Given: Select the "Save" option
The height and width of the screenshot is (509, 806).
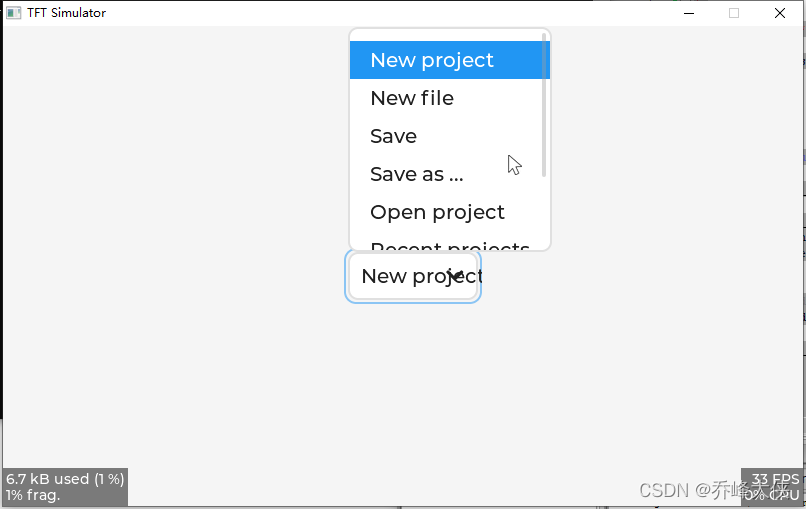Looking at the screenshot, I should click(x=394, y=136).
